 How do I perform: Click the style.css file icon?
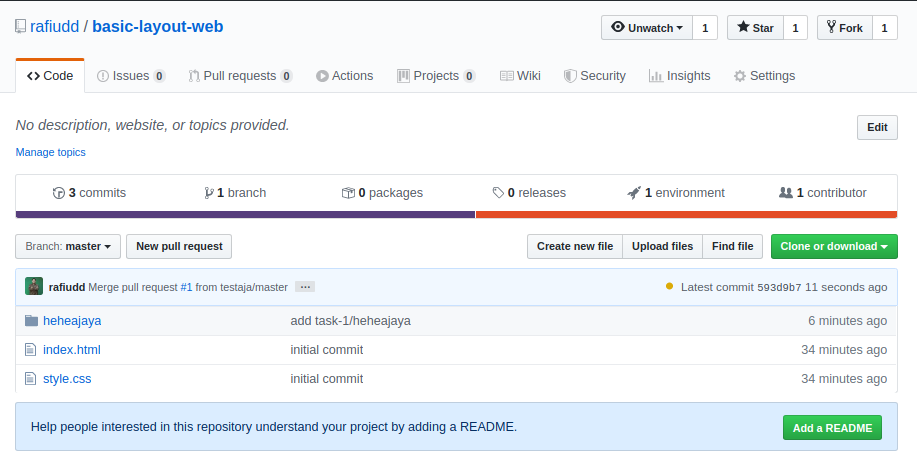point(30,379)
